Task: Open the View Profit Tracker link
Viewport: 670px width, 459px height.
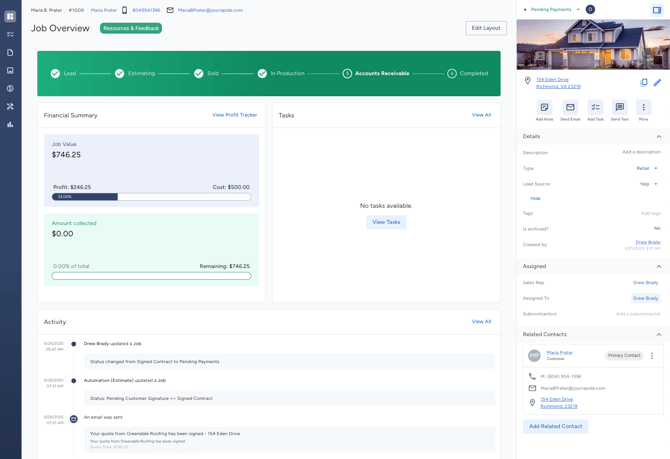Action: 234,115
